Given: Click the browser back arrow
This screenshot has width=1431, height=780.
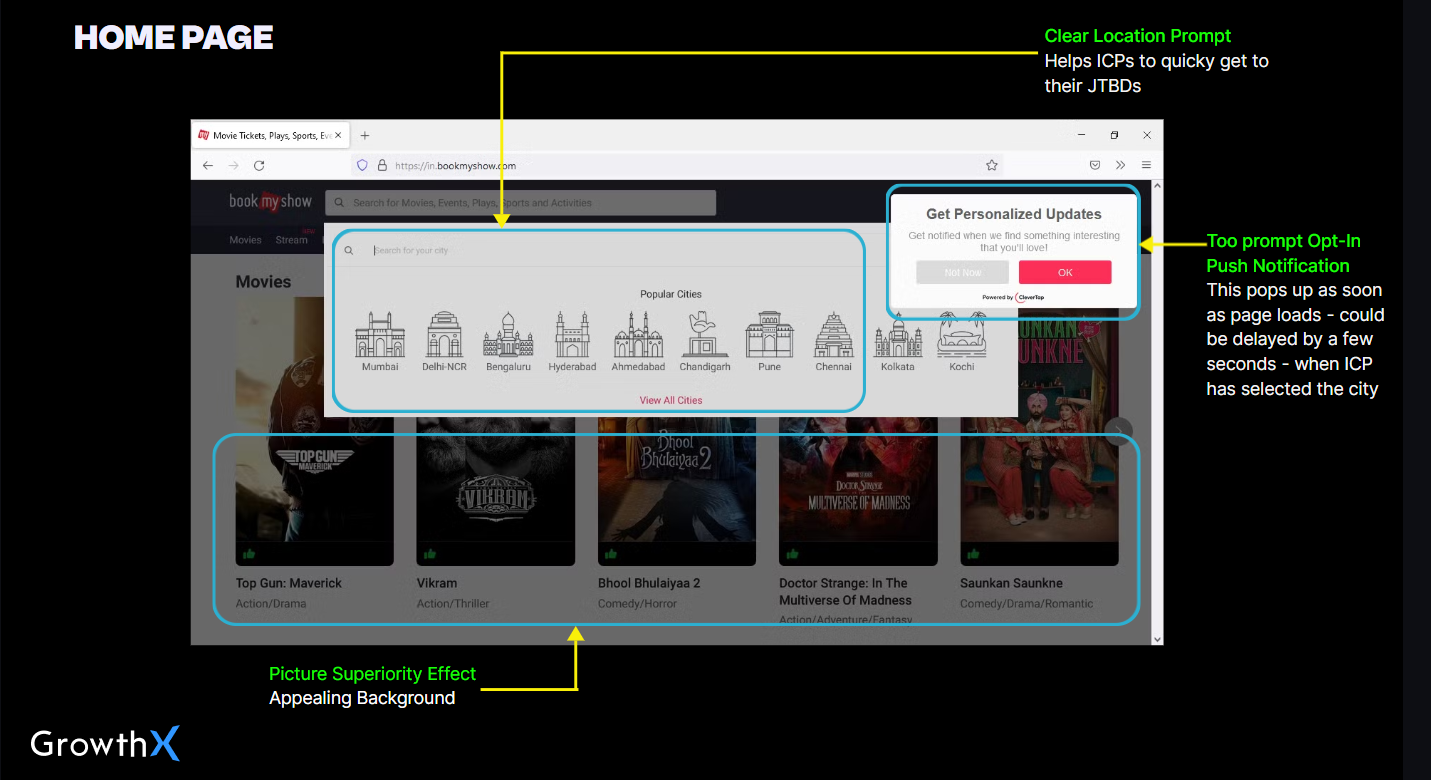Looking at the screenshot, I should point(207,165).
